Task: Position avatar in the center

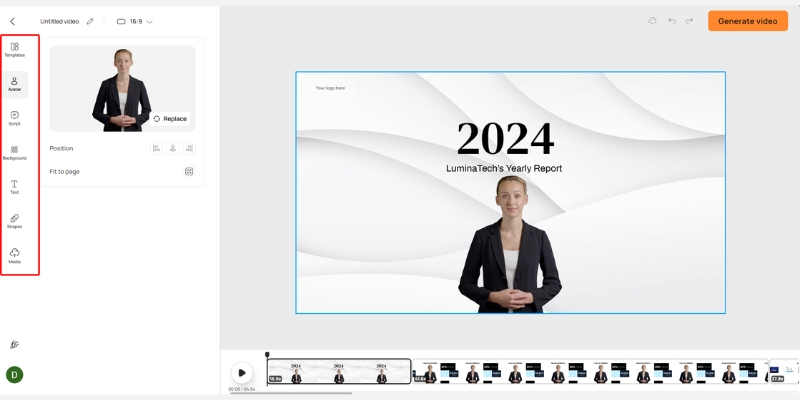Action: 173,148
